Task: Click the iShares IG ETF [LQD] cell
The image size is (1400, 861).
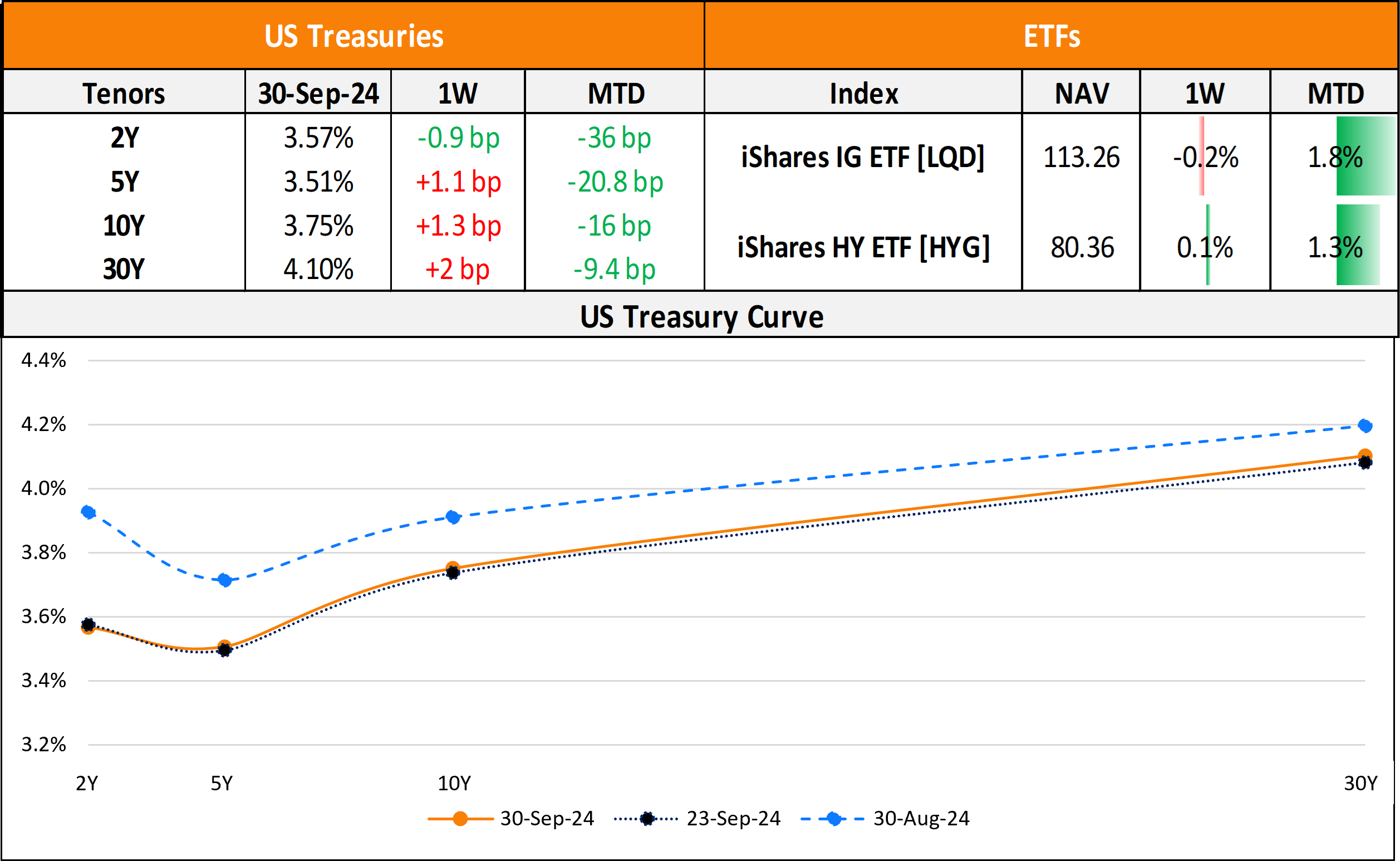Action: (x=863, y=156)
